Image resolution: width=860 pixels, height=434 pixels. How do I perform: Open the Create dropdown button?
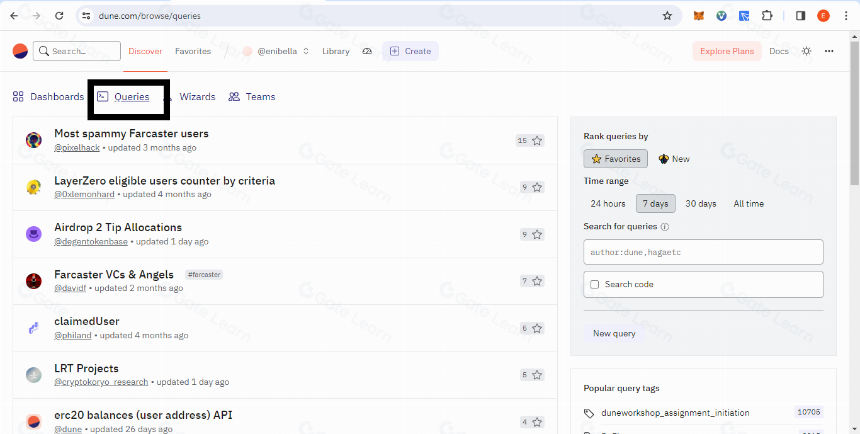(410, 51)
